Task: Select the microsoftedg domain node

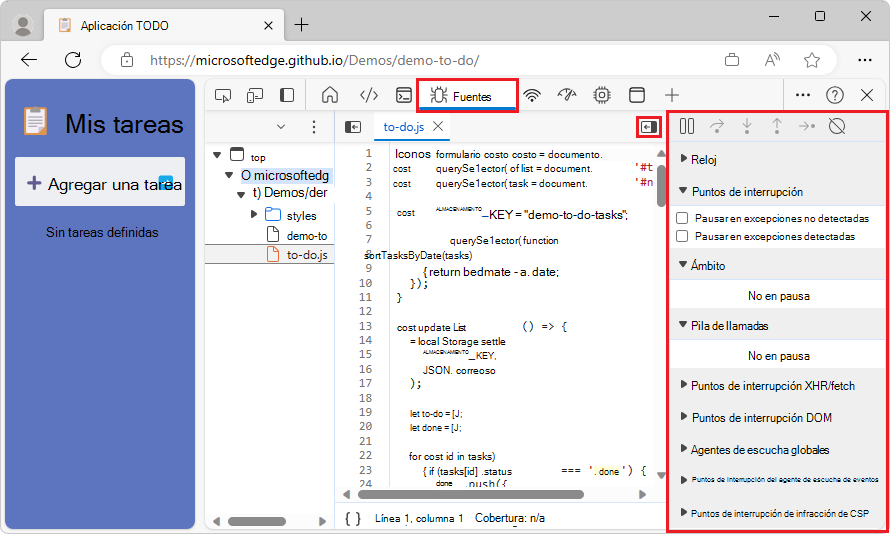Action: pos(284,175)
